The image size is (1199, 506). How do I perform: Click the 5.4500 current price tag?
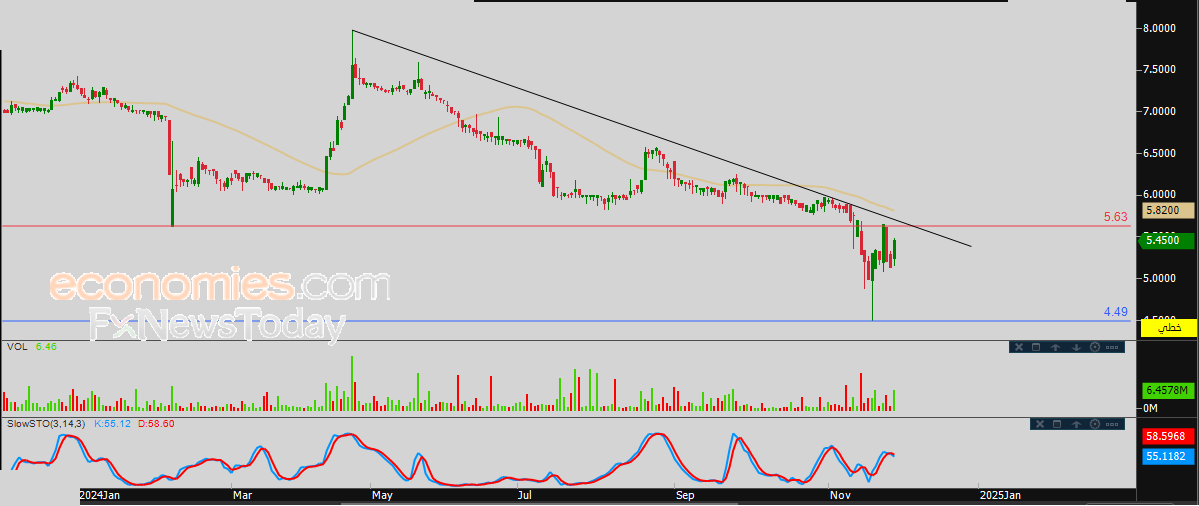point(1168,241)
